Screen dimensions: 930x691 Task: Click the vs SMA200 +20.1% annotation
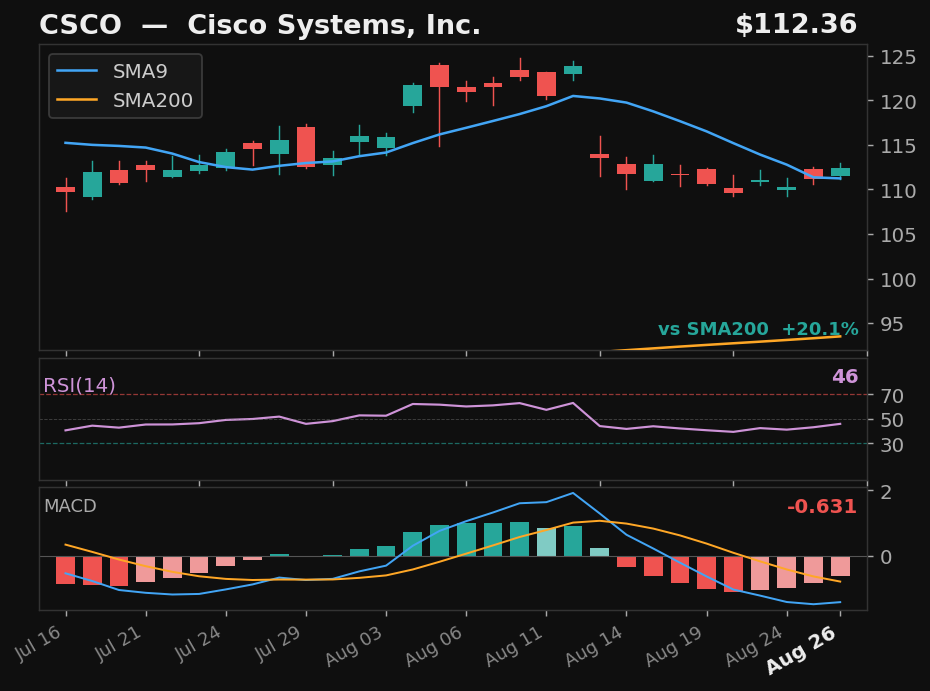(x=758, y=329)
